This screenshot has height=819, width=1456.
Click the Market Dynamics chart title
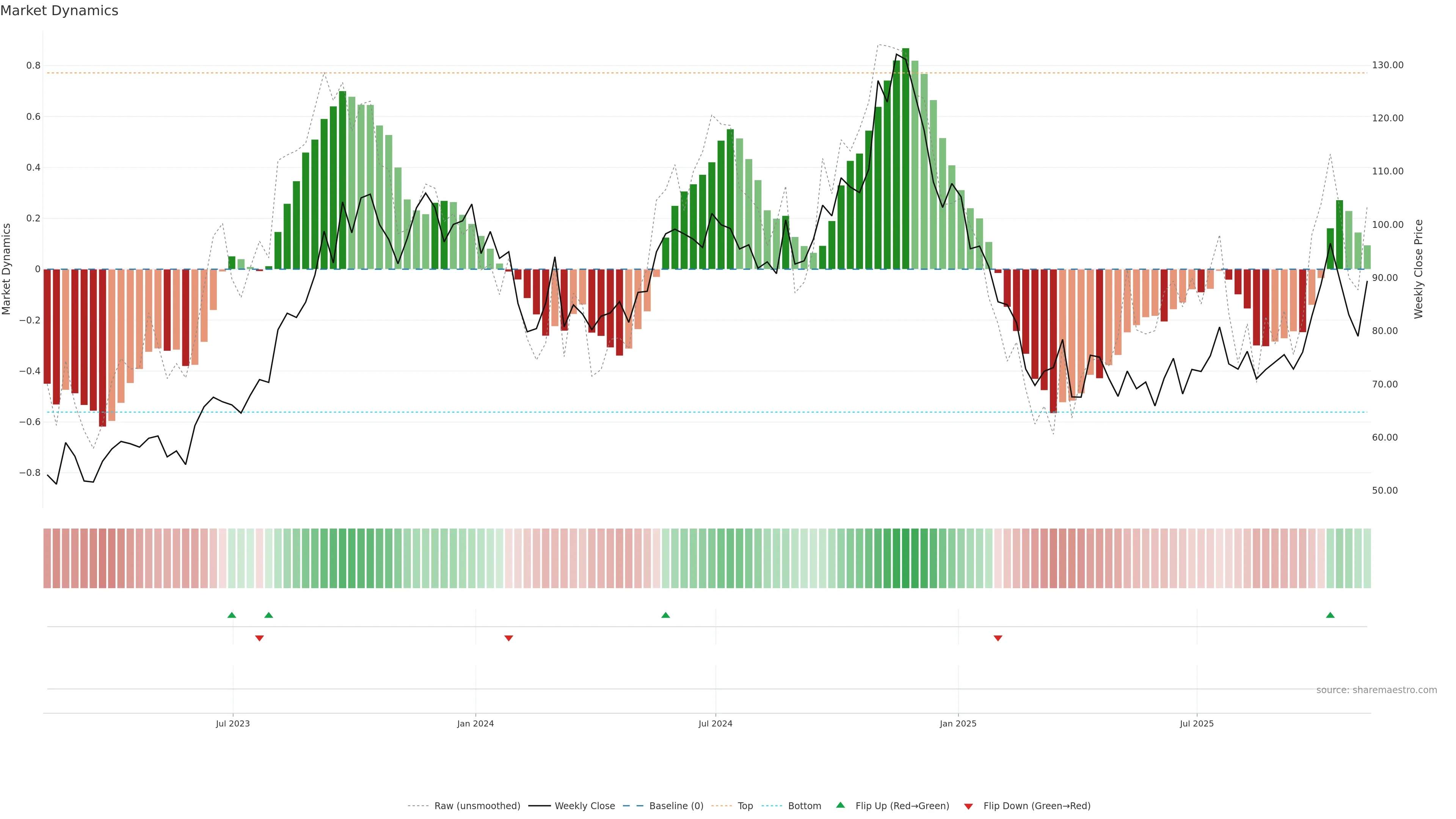60,11
